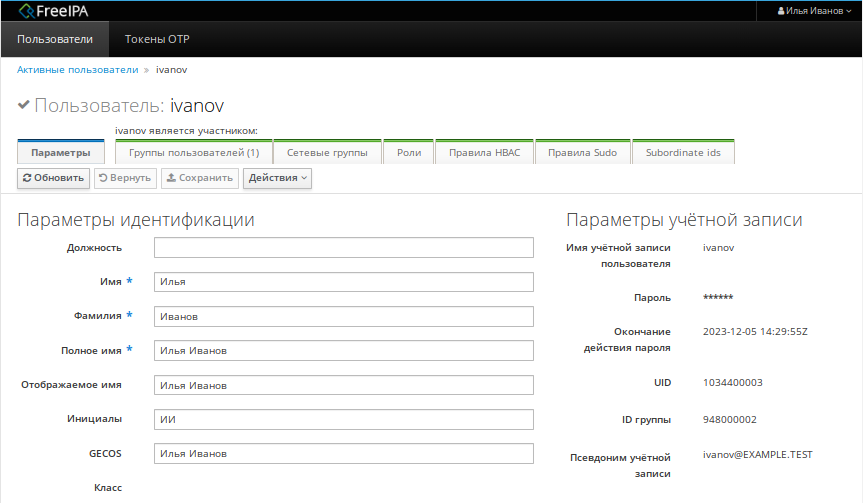Viewport: 863px width, 503px height.
Task: Click the FreeIPA logo icon
Action: click(x=27, y=11)
